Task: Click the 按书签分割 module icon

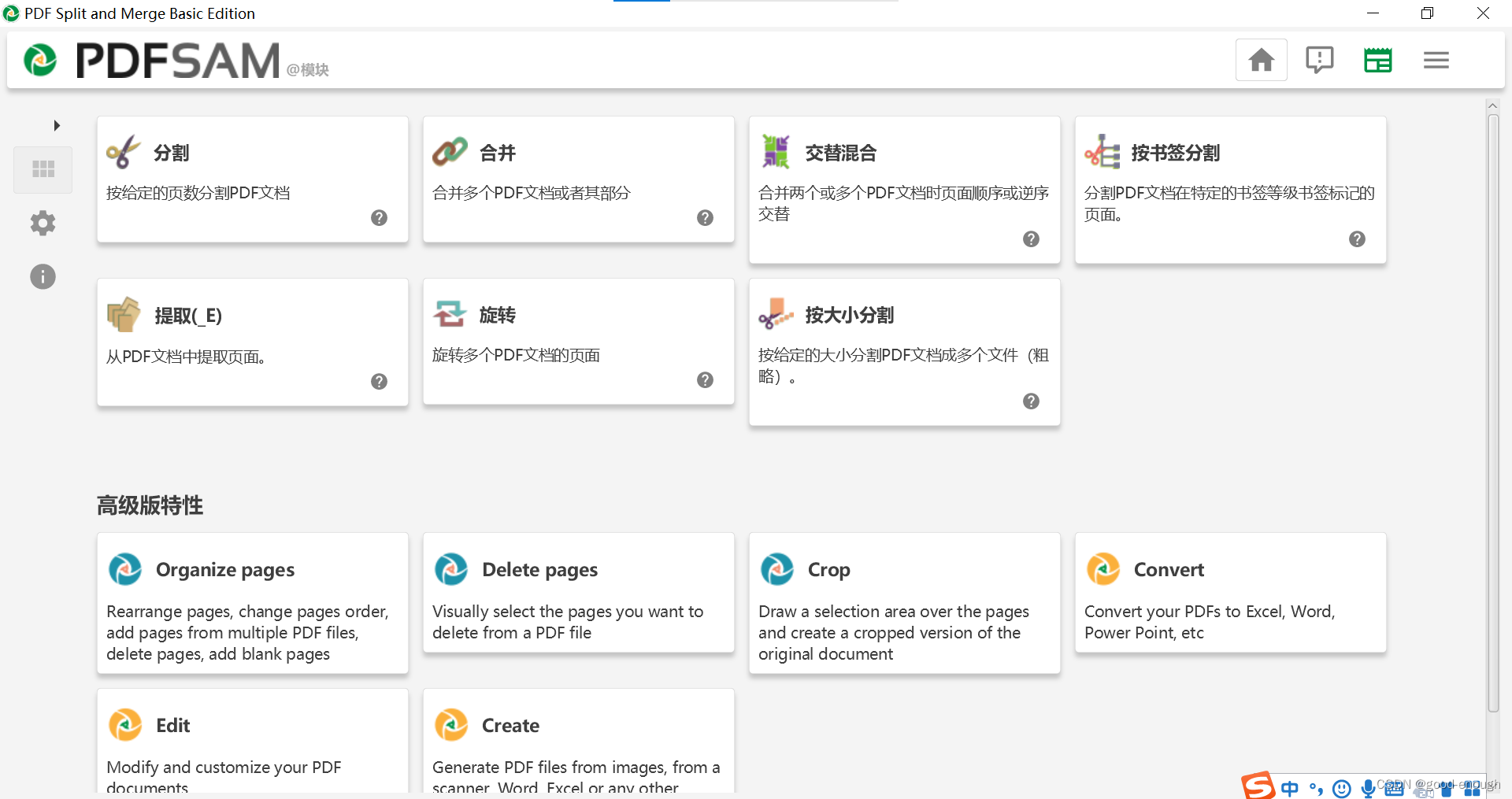Action: (1102, 151)
